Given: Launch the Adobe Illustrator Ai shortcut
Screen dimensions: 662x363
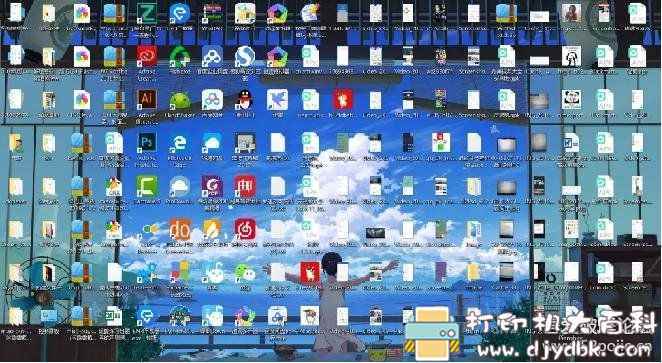Looking at the screenshot, I should [147, 99].
